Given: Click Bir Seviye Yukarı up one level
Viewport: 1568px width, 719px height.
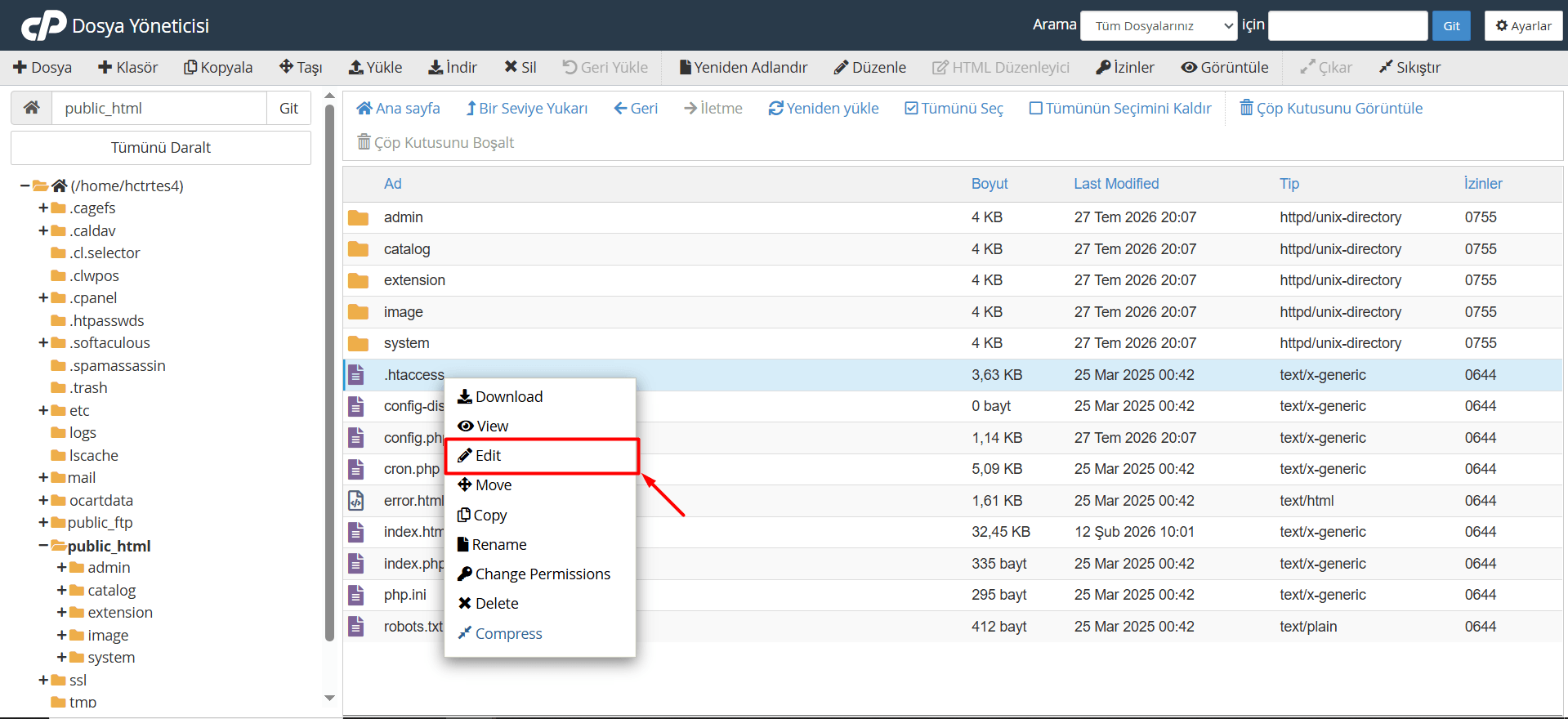Looking at the screenshot, I should [x=527, y=109].
